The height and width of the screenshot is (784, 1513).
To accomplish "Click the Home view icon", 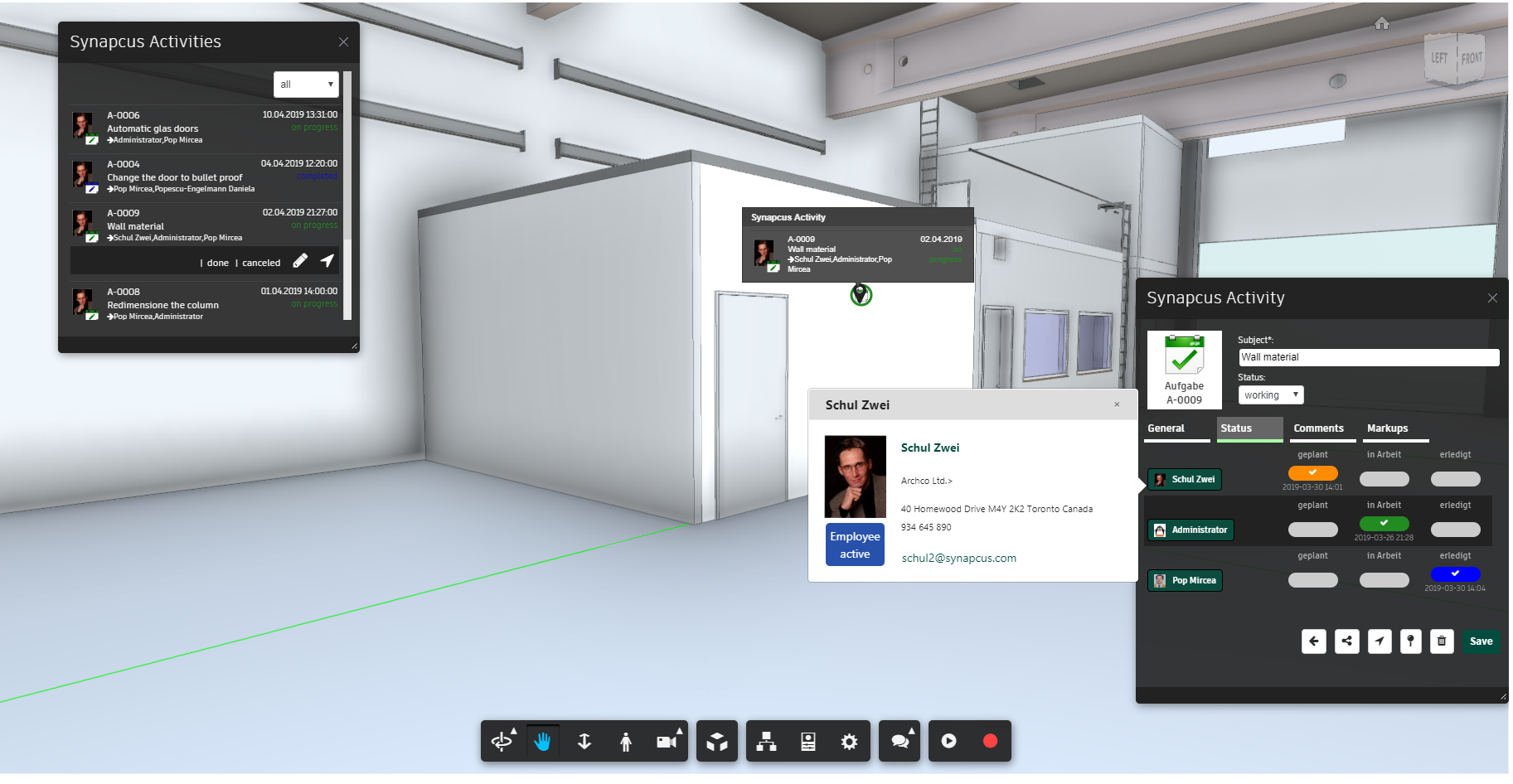I will 1381,23.
